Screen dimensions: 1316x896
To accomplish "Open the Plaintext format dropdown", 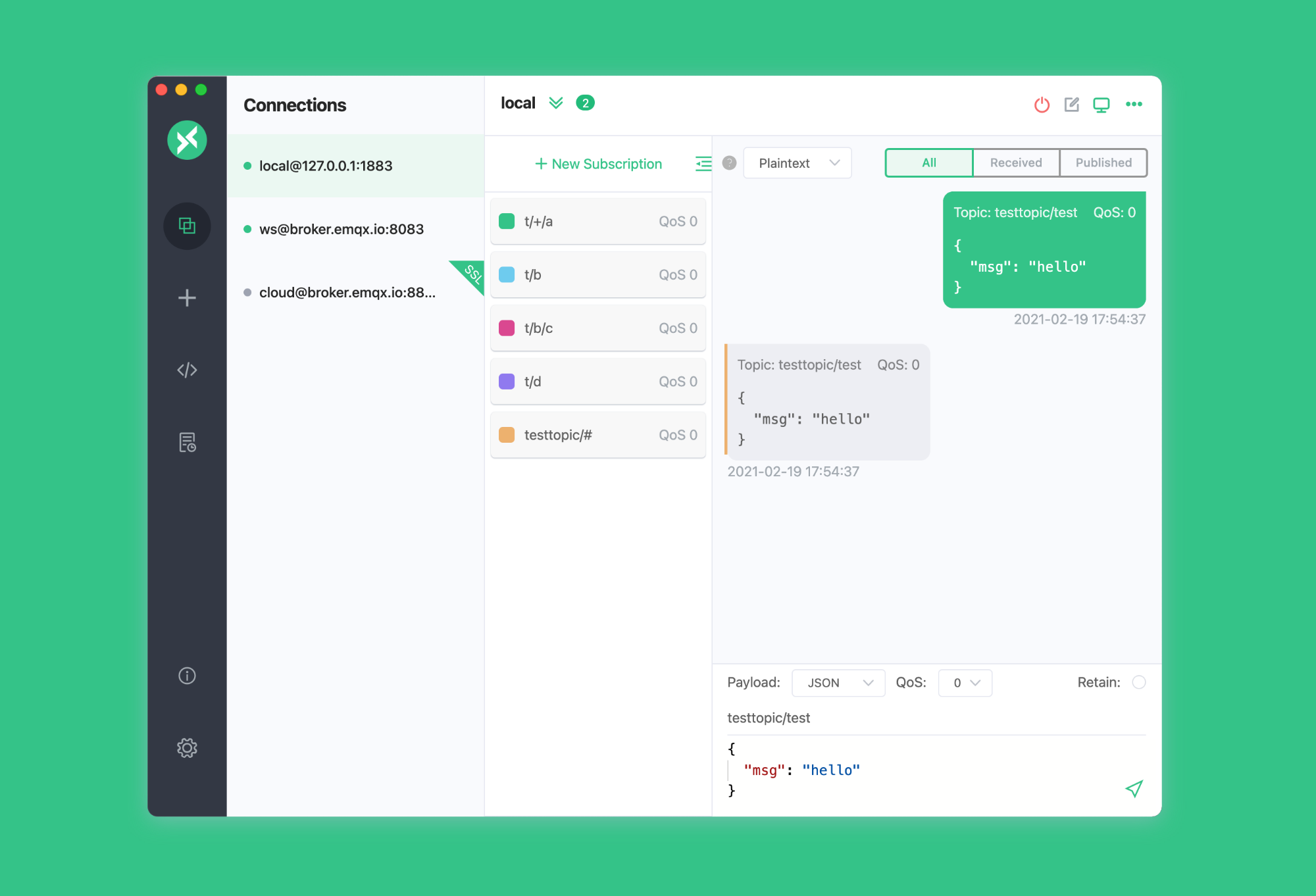I will (797, 163).
